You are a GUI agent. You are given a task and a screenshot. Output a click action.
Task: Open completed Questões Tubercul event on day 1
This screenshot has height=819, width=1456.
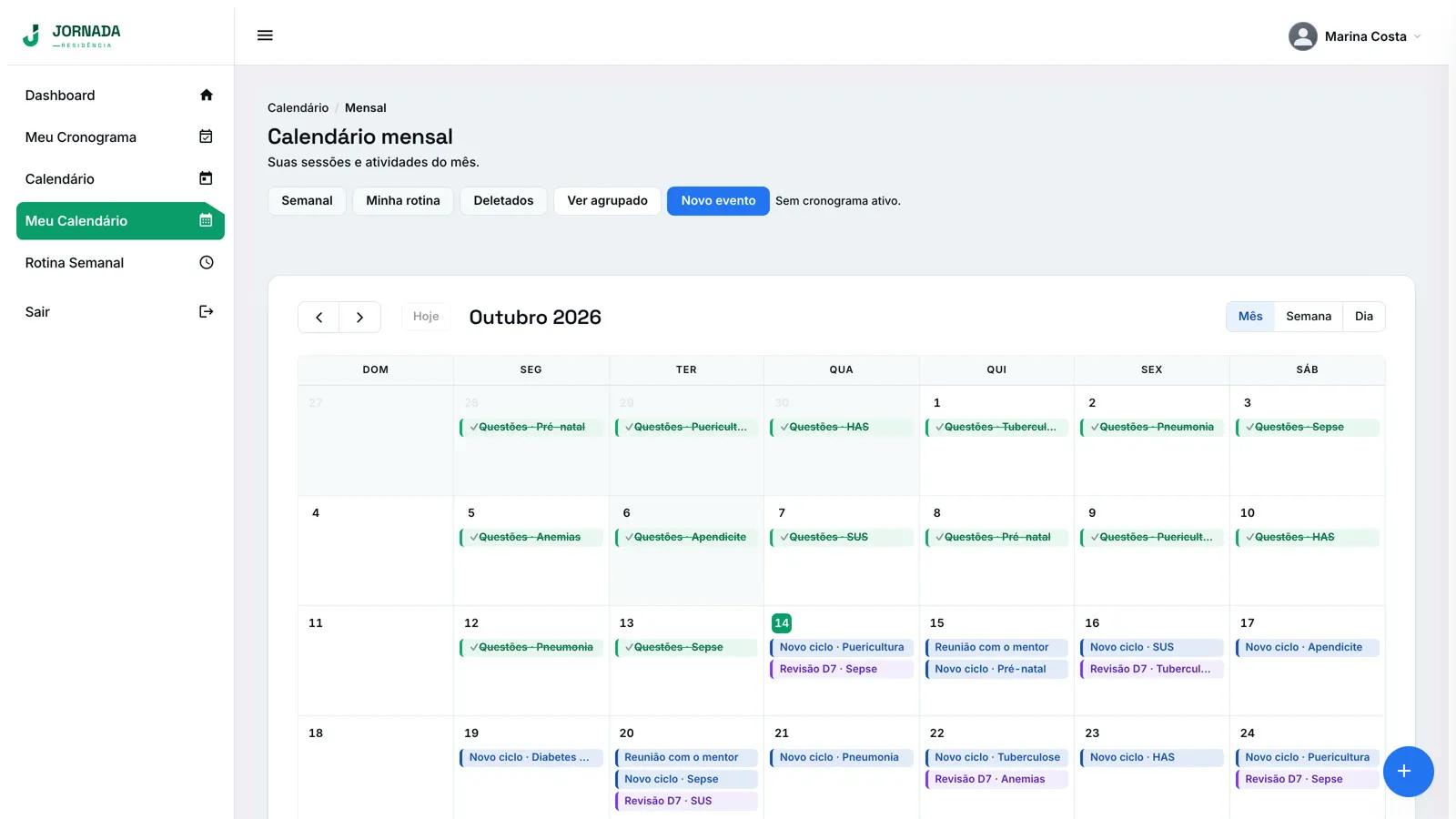point(997,427)
